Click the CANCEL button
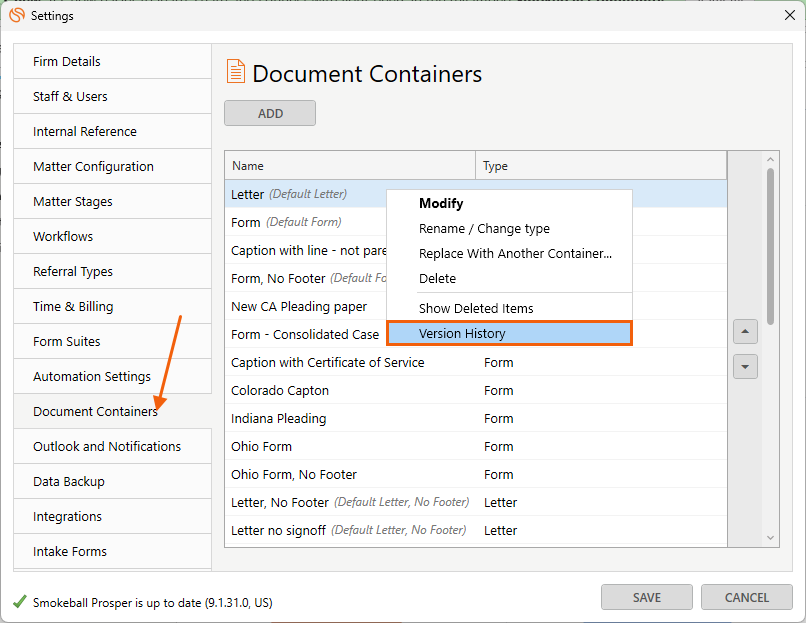806x623 pixels. pos(746,597)
